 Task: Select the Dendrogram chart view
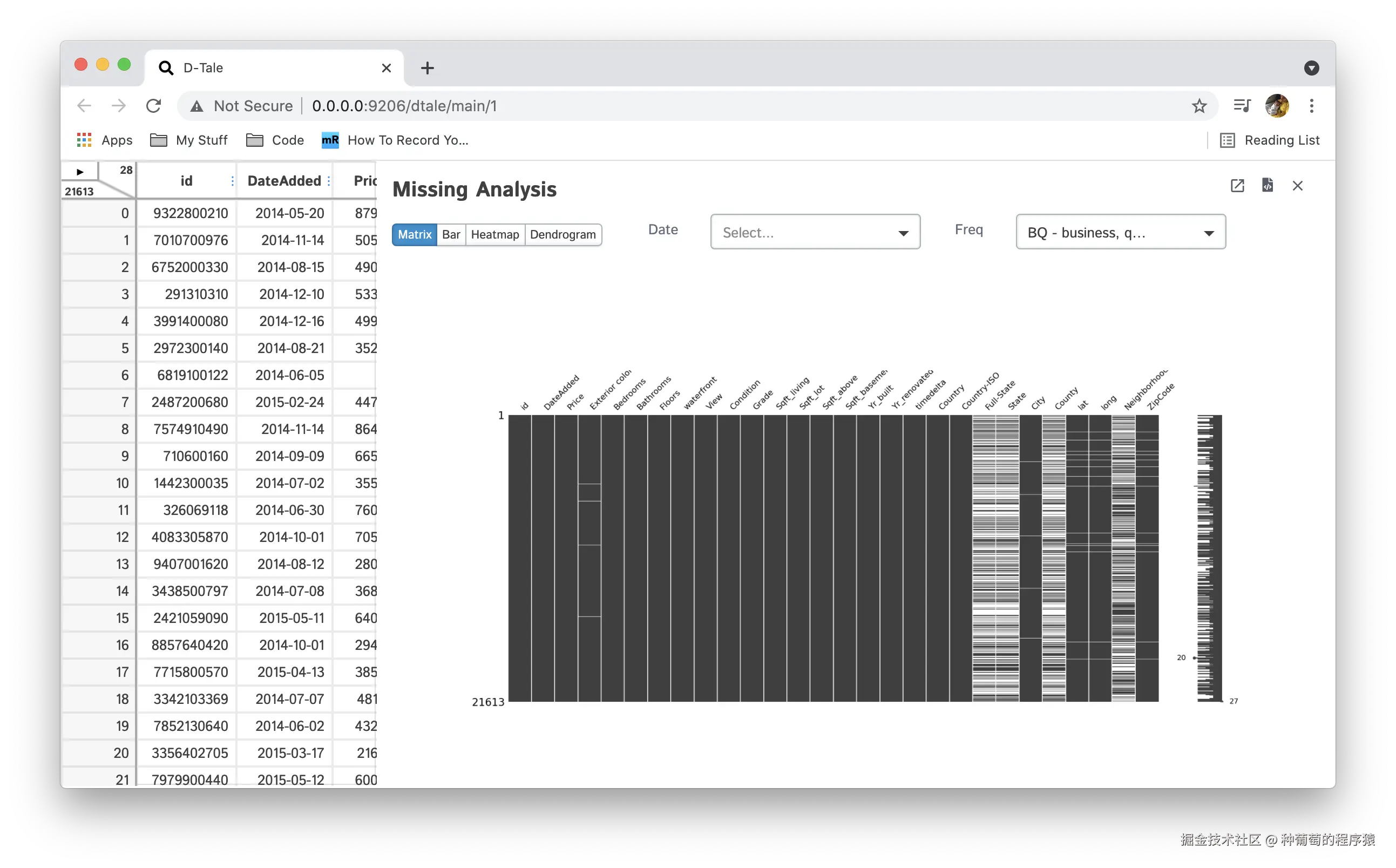pos(562,234)
